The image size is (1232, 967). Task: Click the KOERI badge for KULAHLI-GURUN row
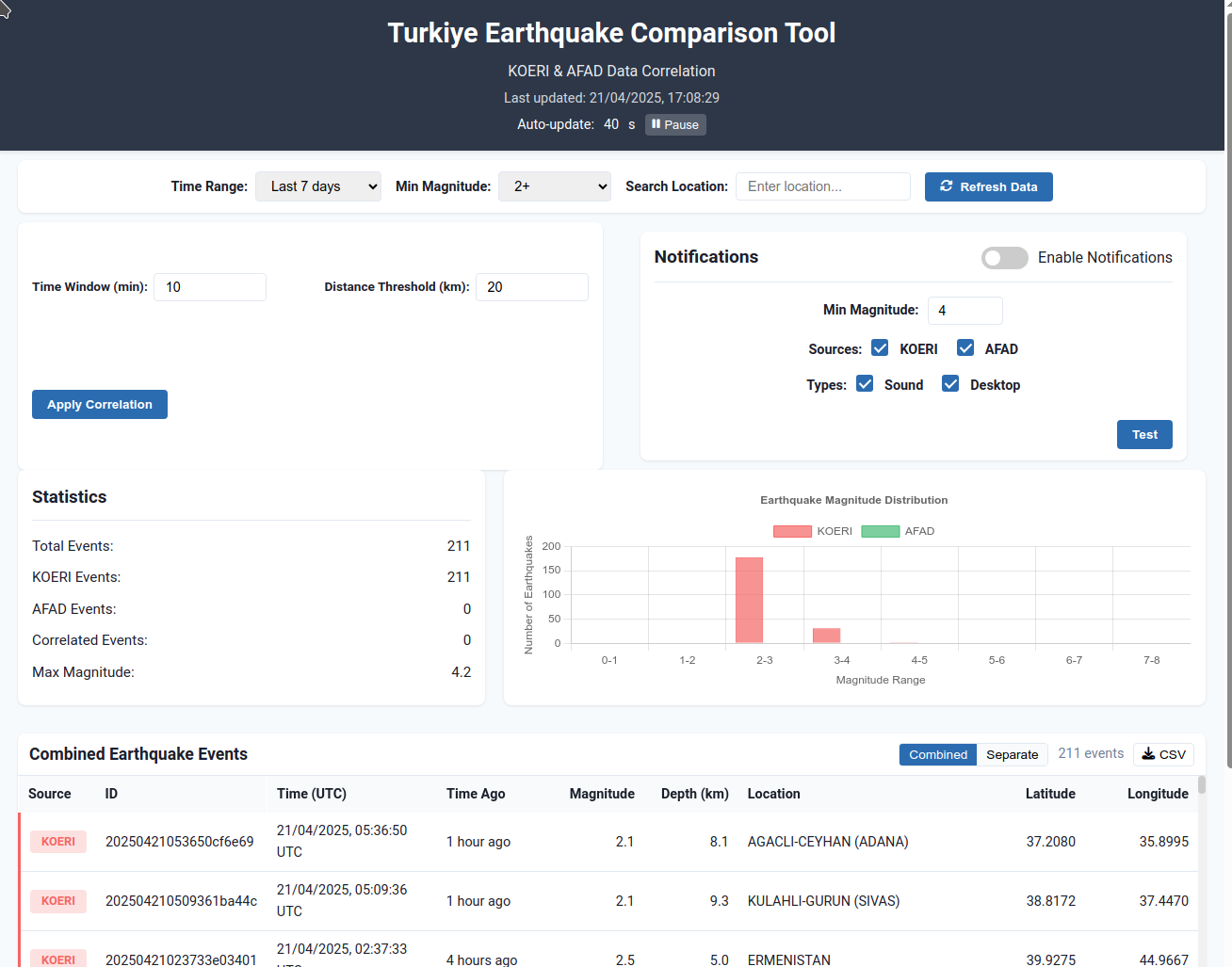pyautogui.click(x=58, y=901)
